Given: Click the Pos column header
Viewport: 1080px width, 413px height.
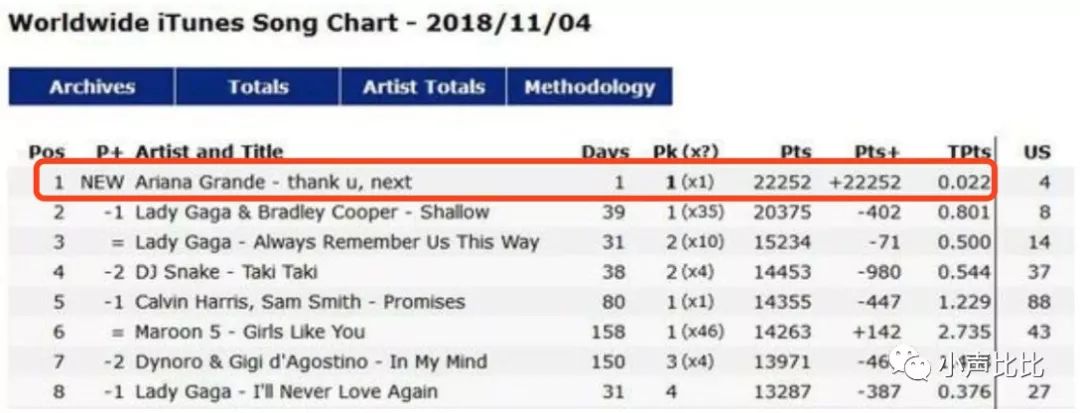Looking at the screenshot, I should coord(47,152).
